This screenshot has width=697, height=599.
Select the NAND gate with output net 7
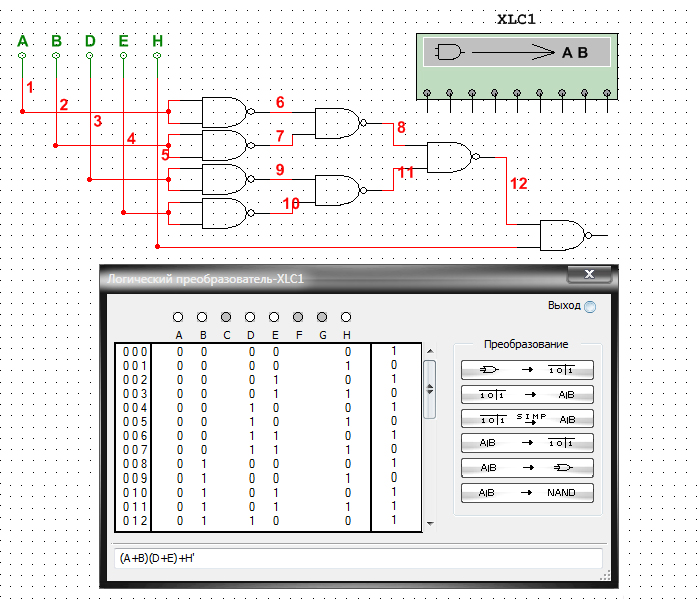pos(226,145)
